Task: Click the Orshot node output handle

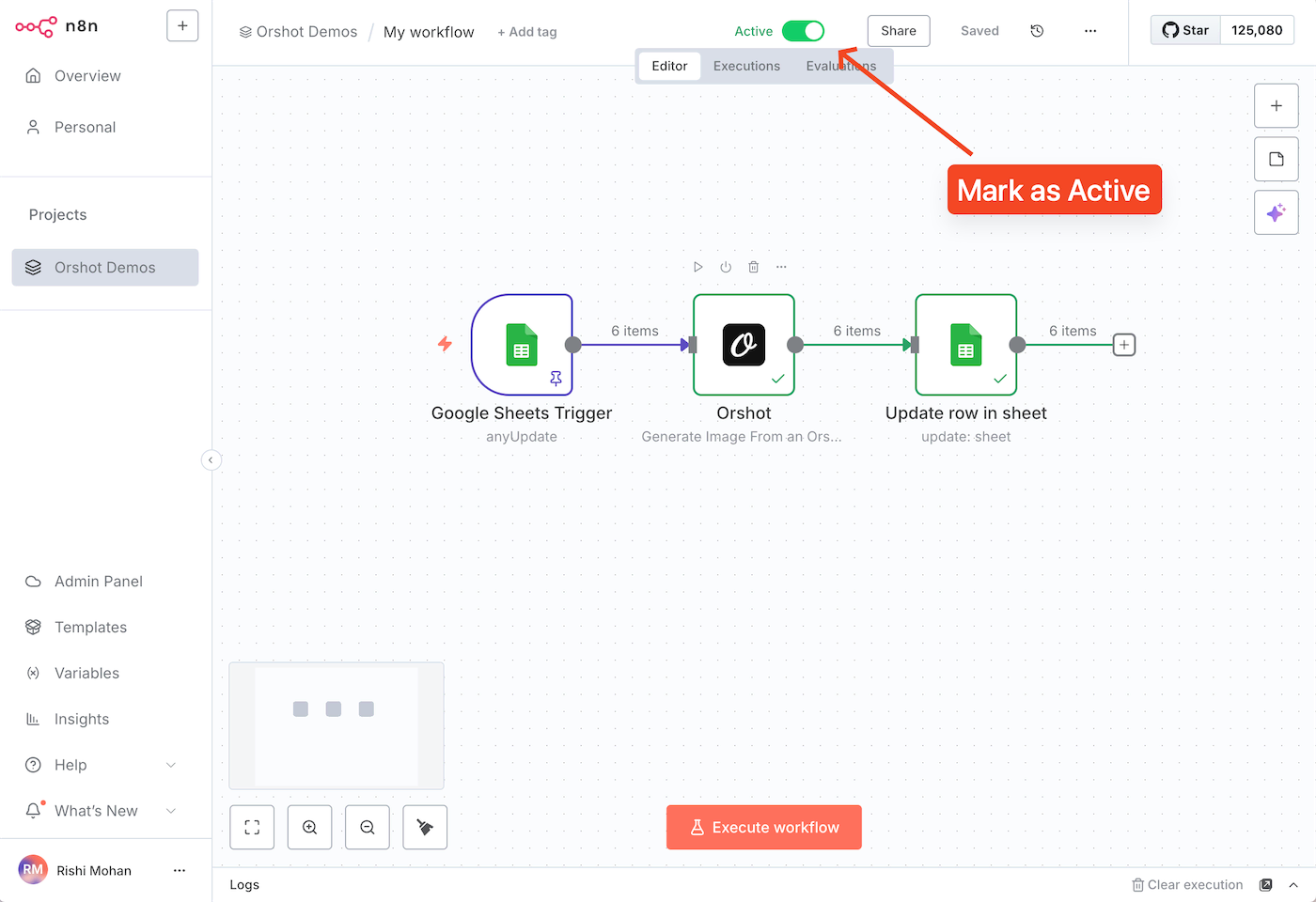Action: [795, 345]
